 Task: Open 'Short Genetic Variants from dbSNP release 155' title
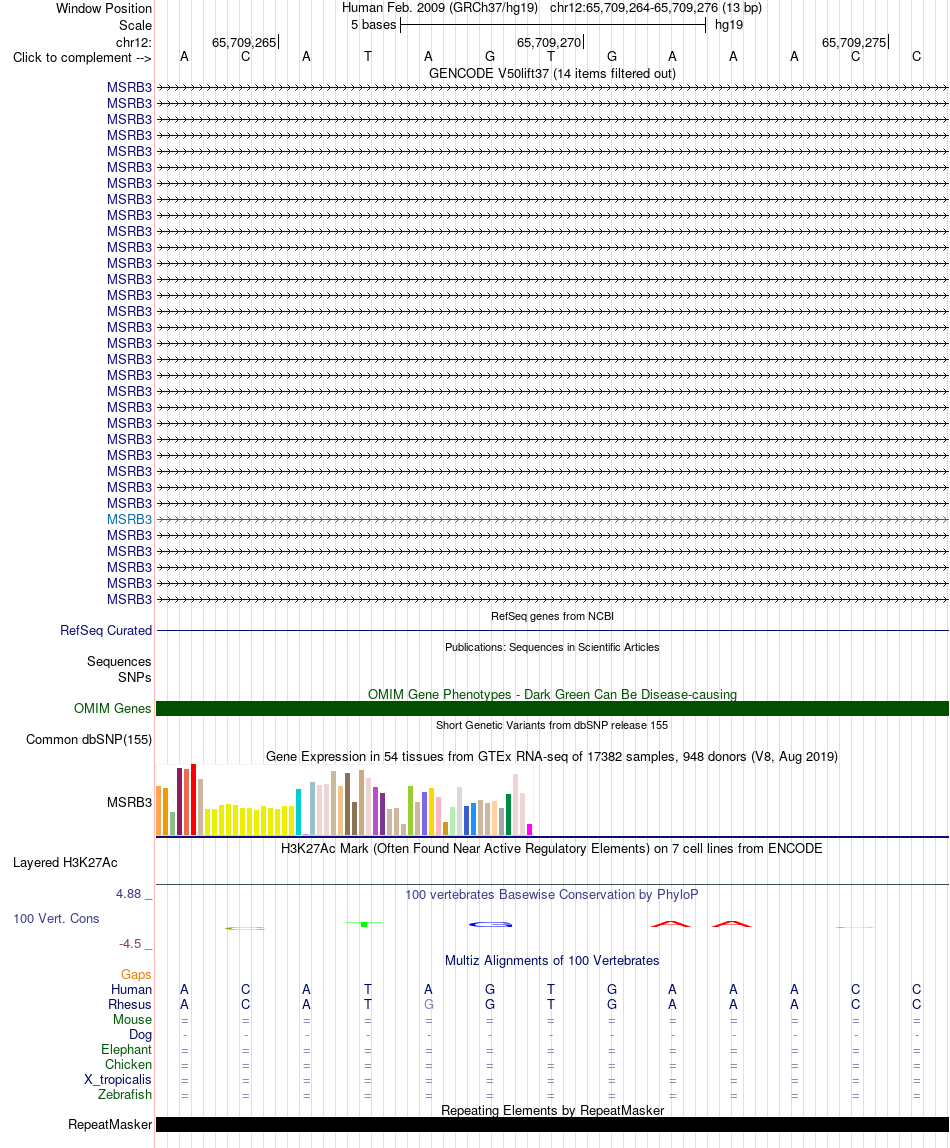[552, 726]
